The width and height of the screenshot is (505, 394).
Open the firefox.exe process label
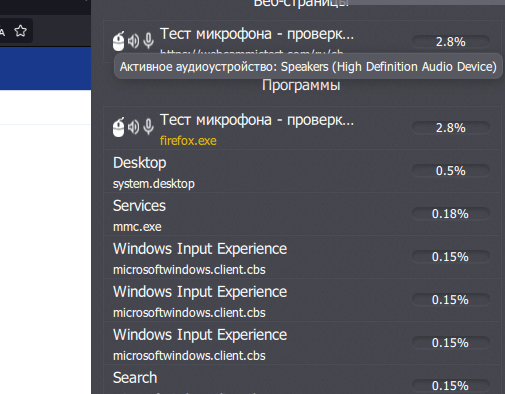(x=188, y=141)
